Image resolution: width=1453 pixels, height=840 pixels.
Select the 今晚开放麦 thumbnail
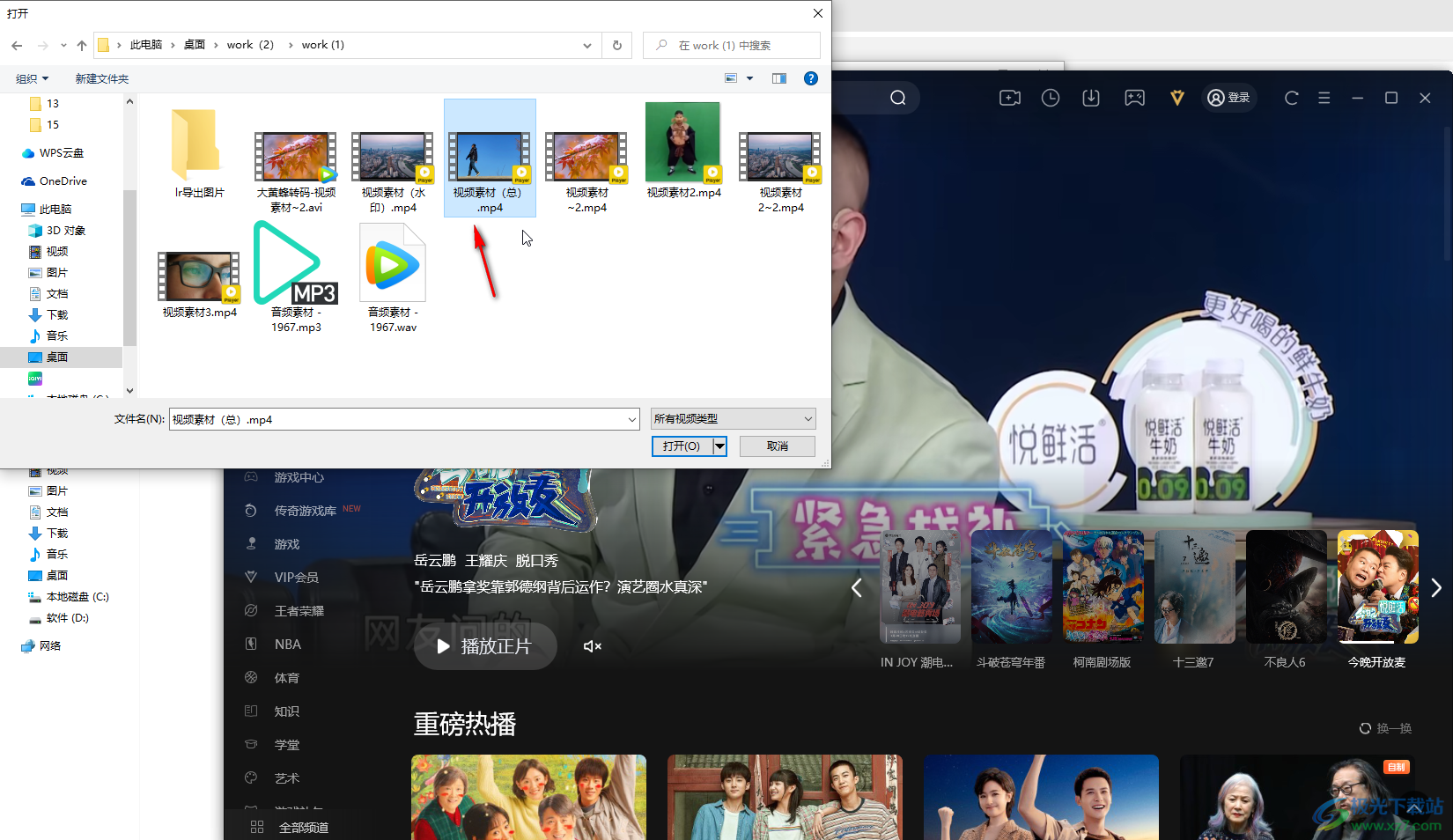[1377, 586]
